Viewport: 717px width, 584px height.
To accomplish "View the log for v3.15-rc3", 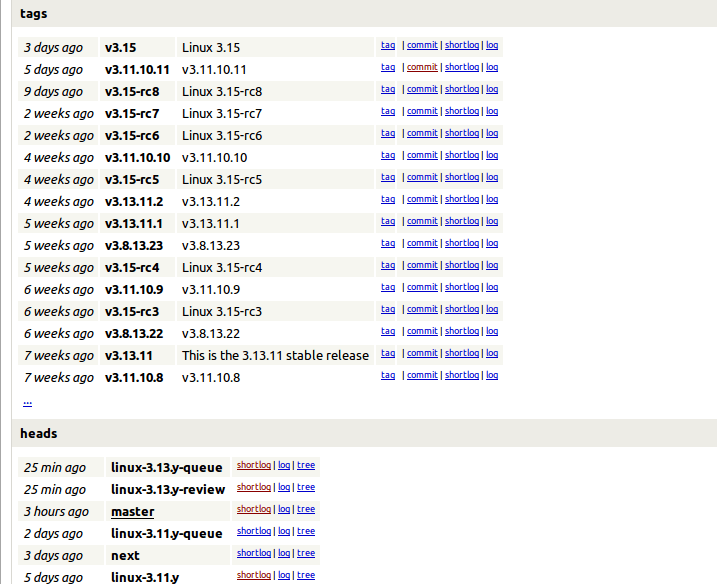I will tap(492, 309).
